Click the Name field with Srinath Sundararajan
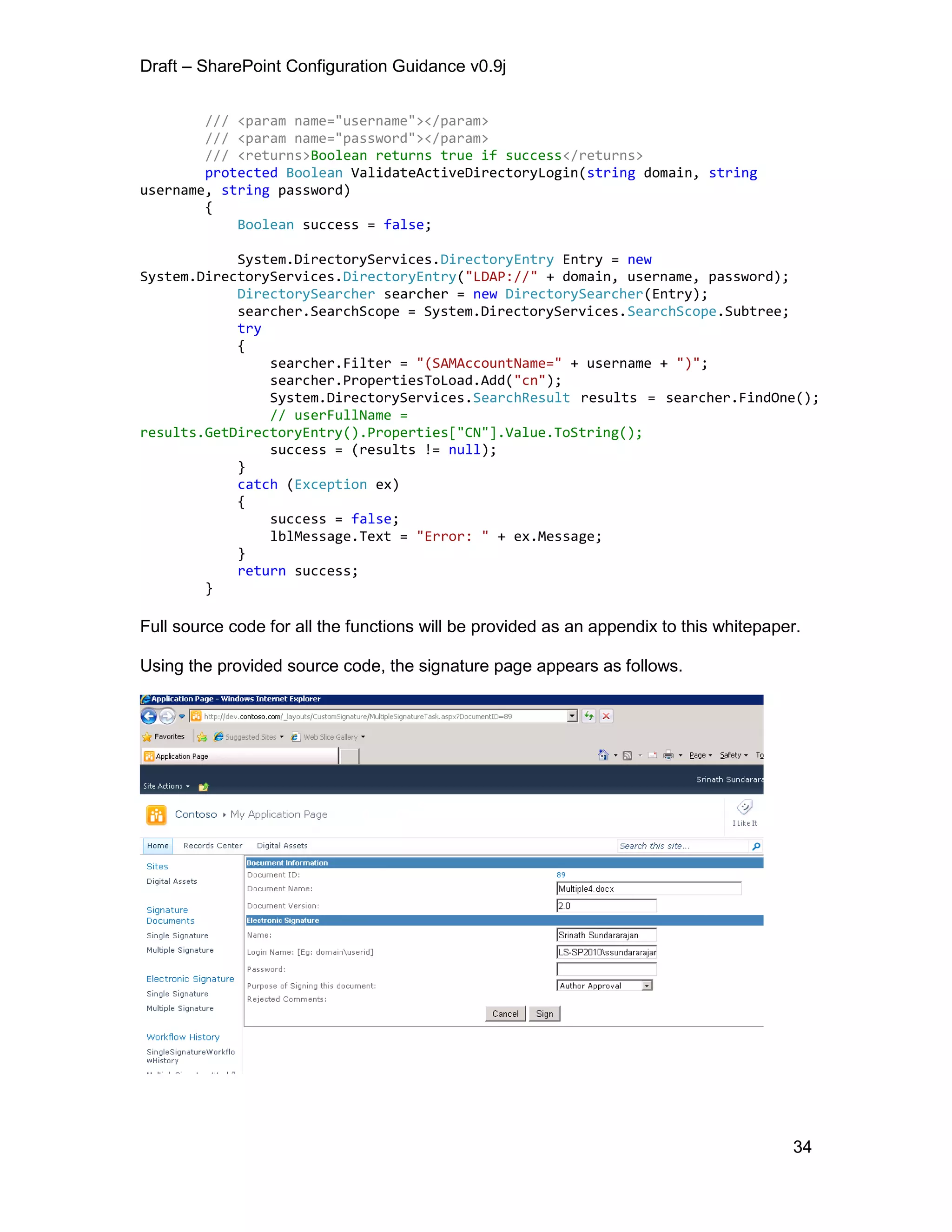This screenshot has width=952, height=1232. click(x=606, y=935)
